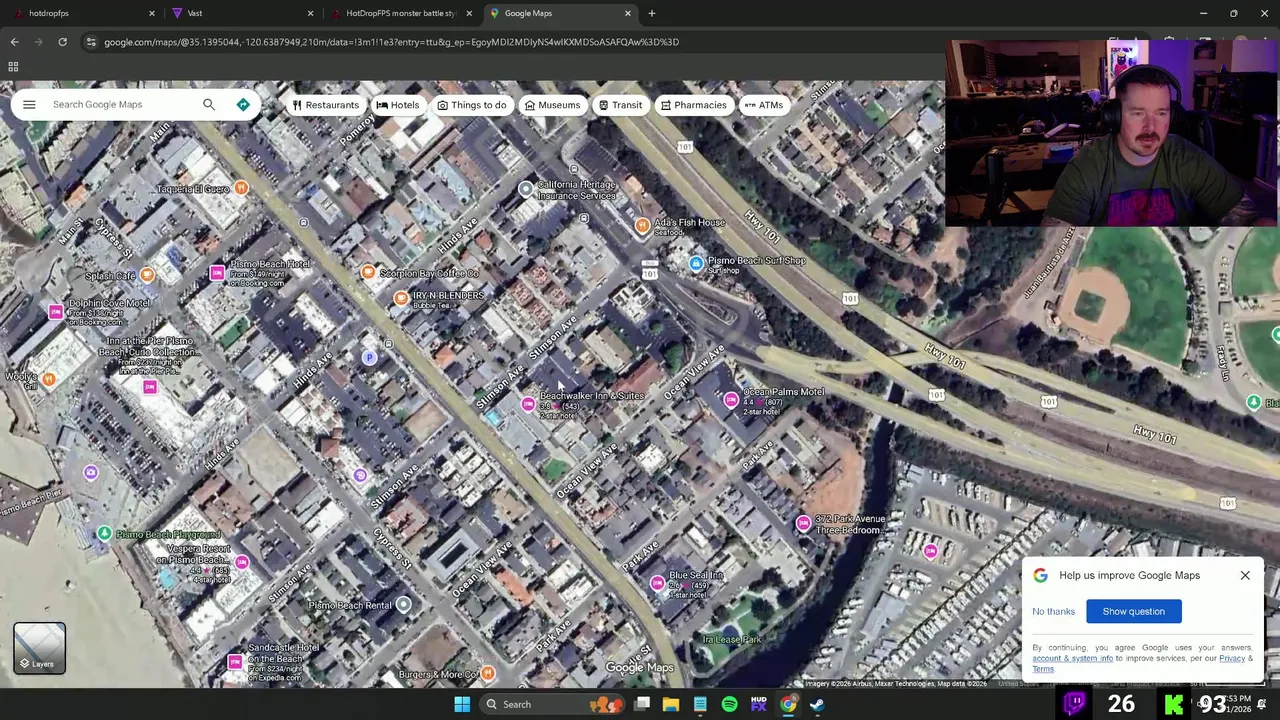Open the apps grid in bookmarks bar
The image size is (1280, 720).
pos(13,67)
